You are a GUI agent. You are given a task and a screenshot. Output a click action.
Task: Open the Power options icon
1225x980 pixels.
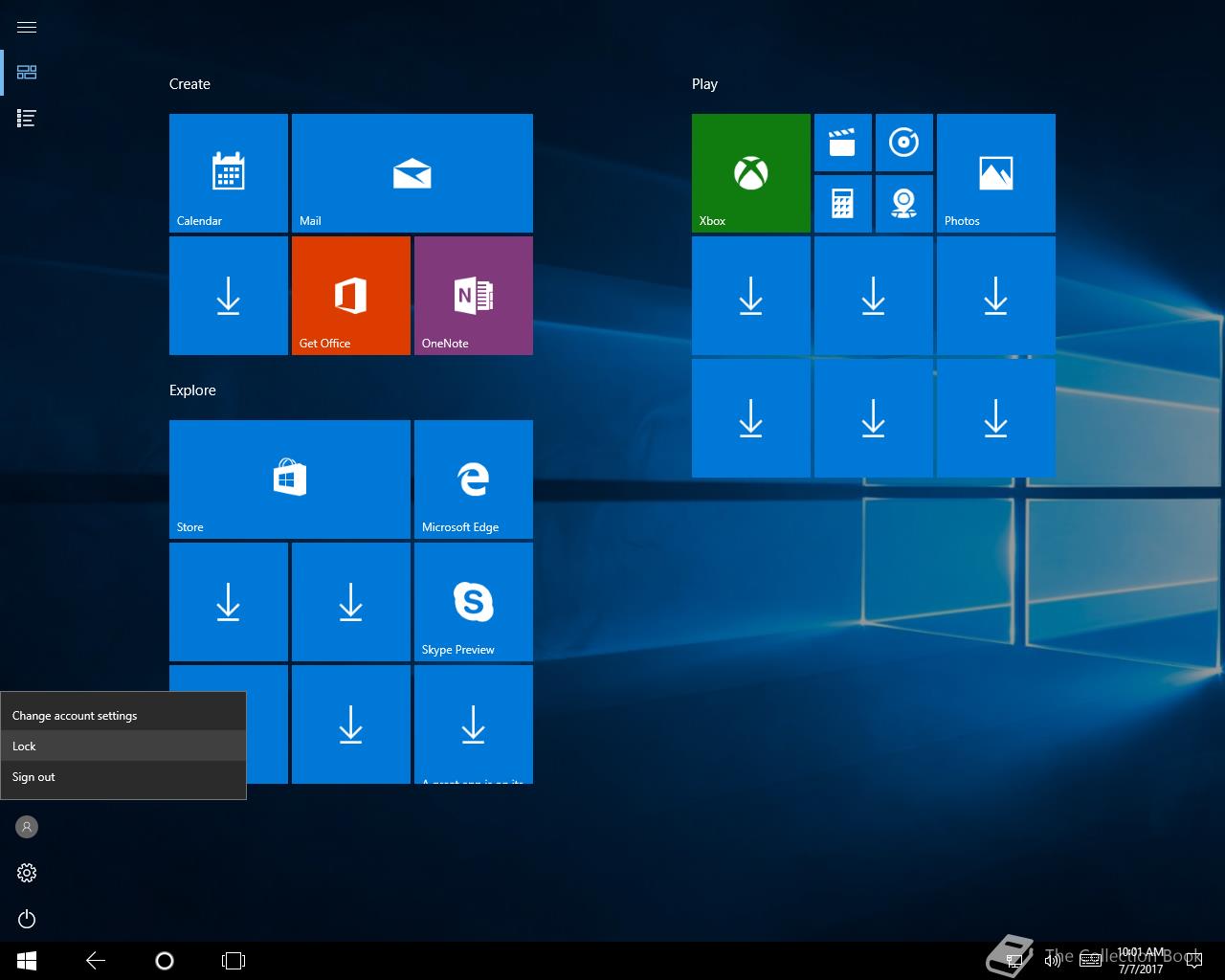(x=27, y=919)
